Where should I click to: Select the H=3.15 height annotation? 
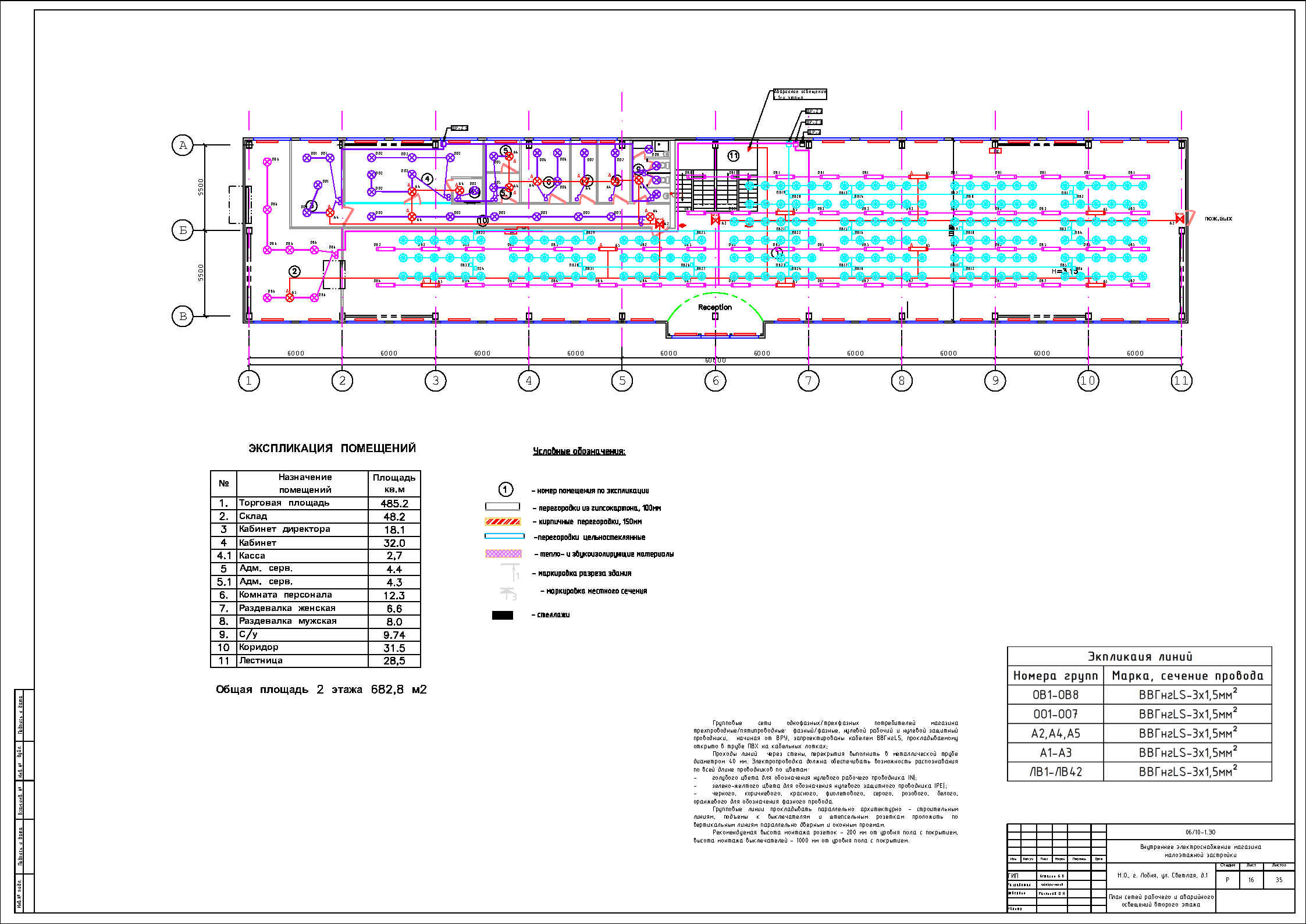pyautogui.click(x=1065, y=271)
